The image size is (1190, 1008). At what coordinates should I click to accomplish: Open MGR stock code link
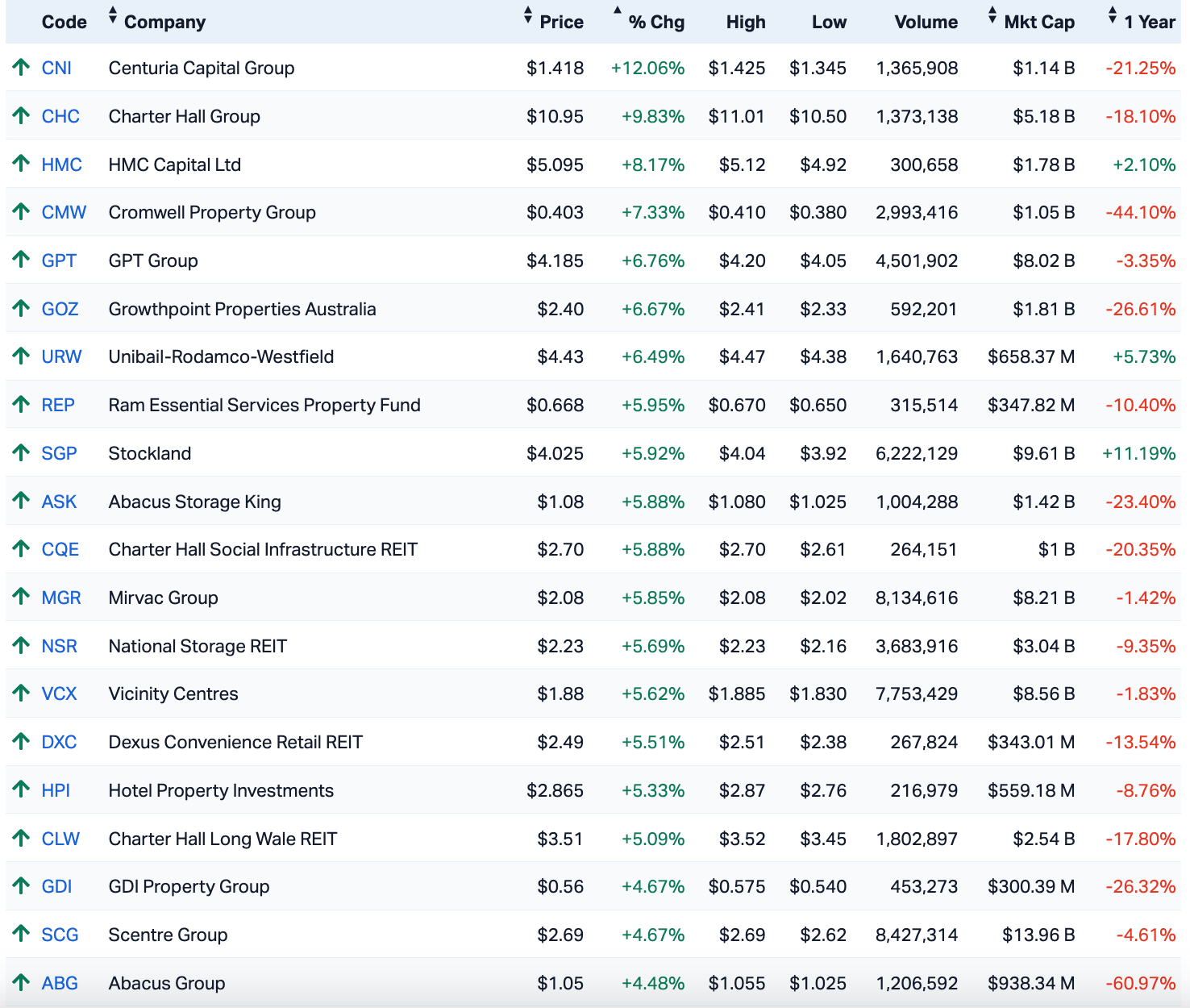coord(61,598)
